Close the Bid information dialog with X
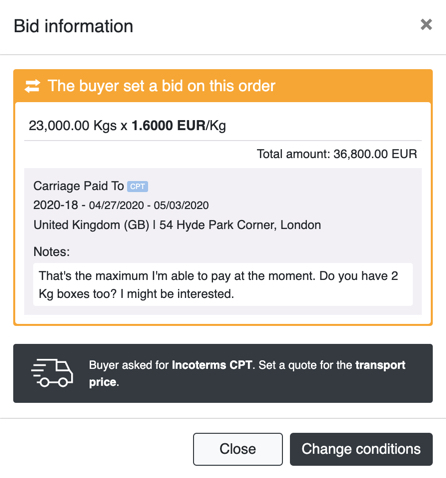446x478 pixels. 426,25
